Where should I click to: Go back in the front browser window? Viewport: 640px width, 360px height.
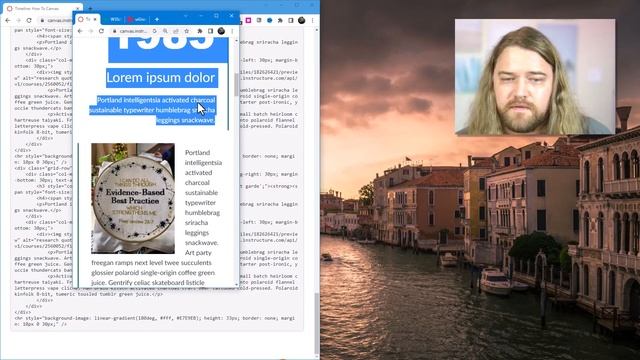(x=80, y=31)
